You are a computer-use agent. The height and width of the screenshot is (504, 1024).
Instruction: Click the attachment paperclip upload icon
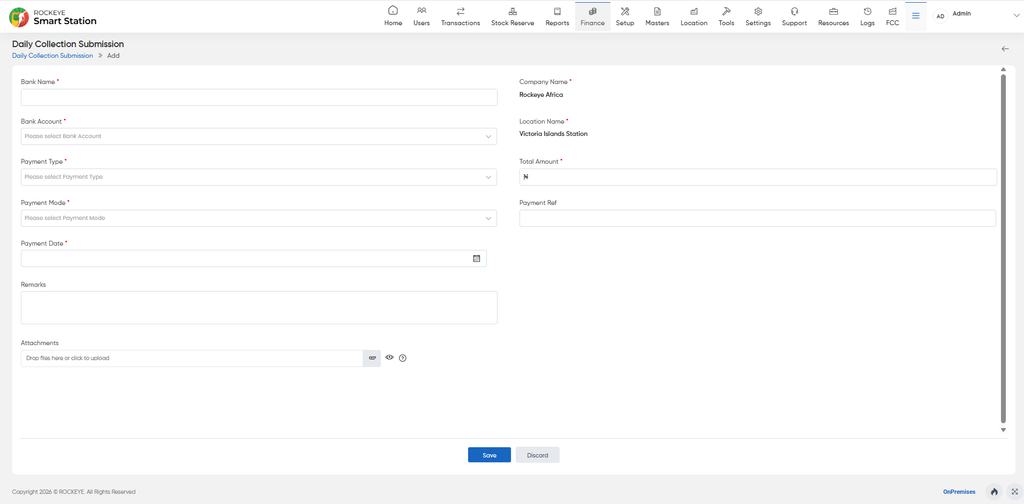[x=372, y=358]
